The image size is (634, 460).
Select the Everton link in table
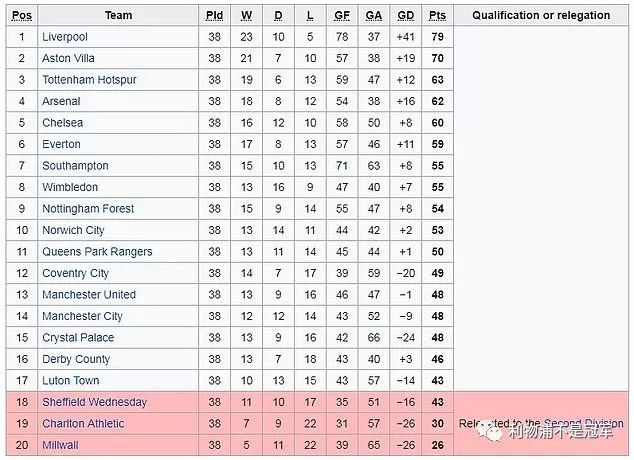tap(61, 144)
